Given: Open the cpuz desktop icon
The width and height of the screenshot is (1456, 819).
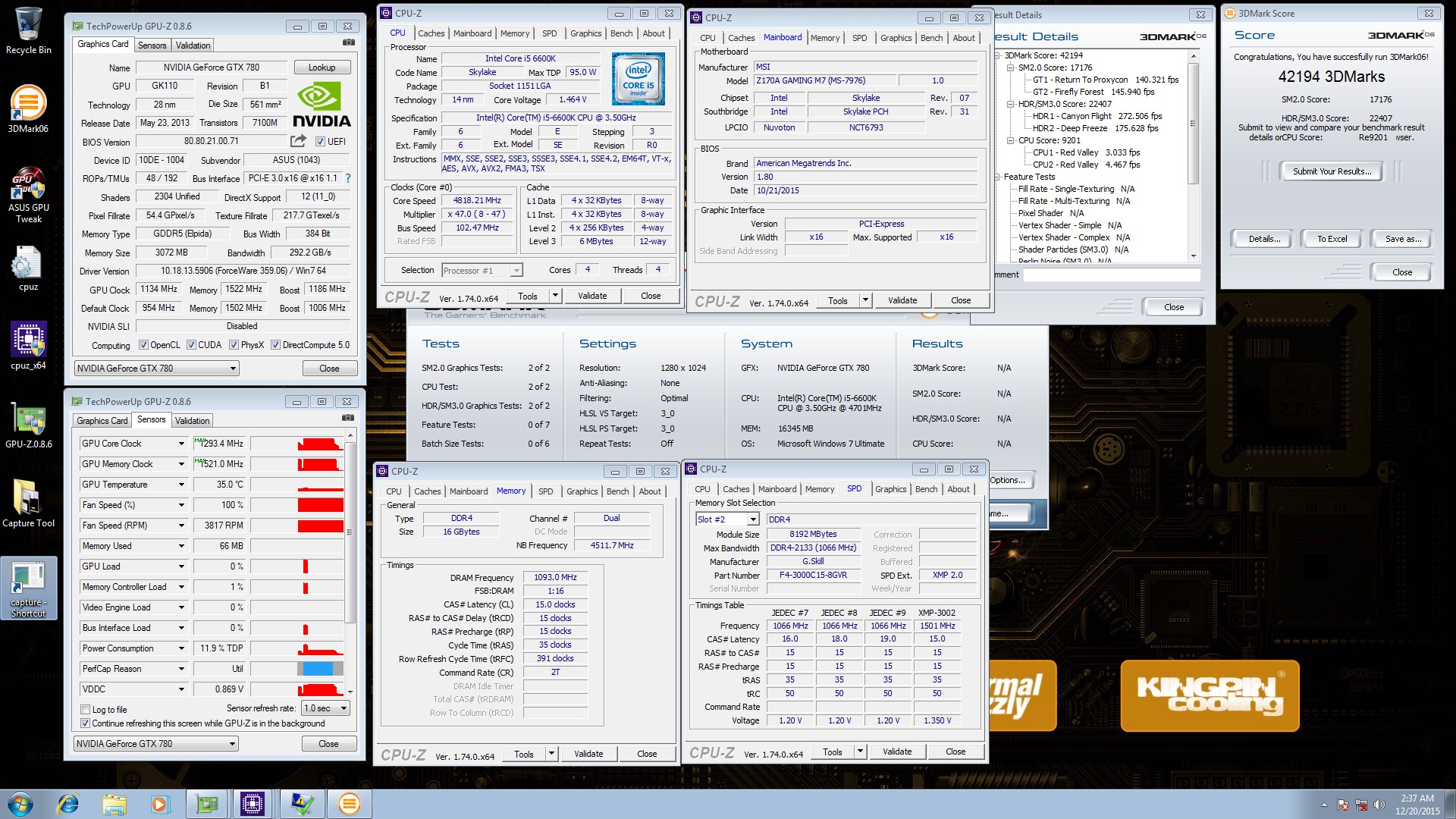Looking at the screenshot, I should tap(28, 268).
